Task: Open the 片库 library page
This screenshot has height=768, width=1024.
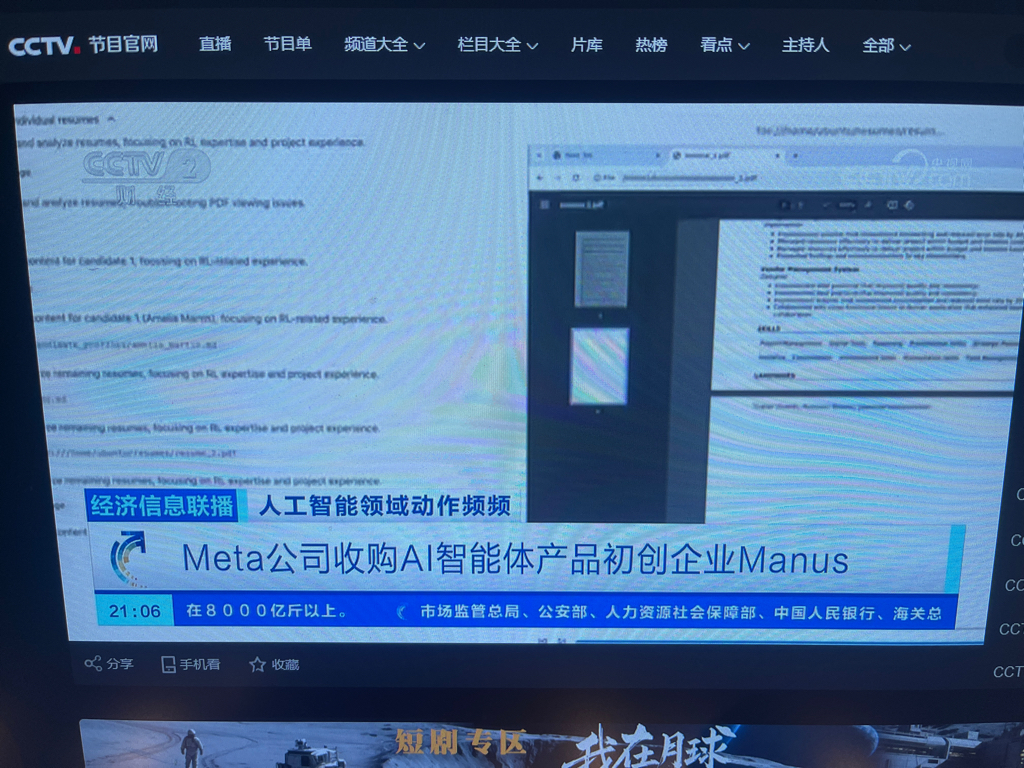Action: coord(586,44)
